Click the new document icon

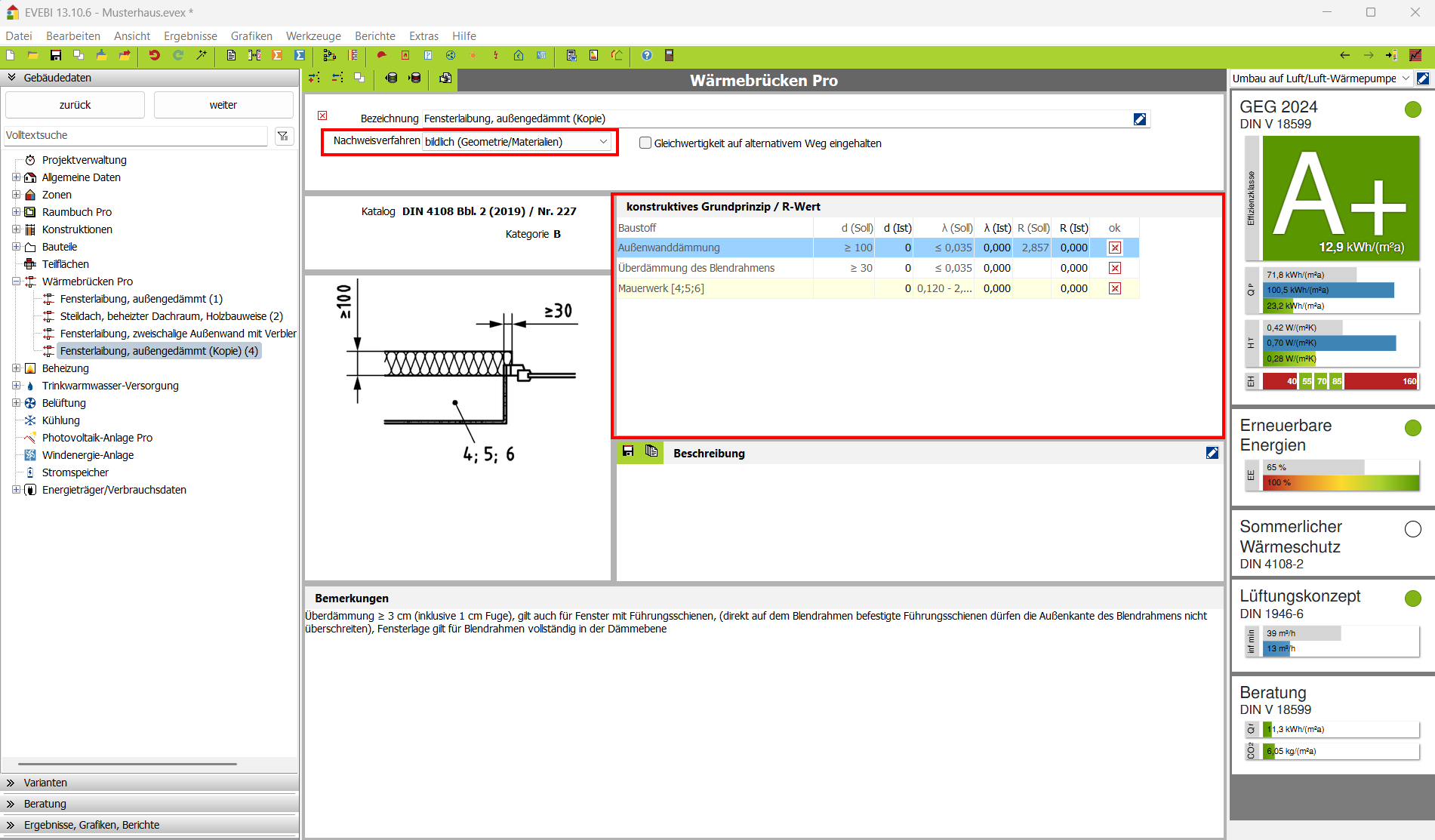[11, 55]
